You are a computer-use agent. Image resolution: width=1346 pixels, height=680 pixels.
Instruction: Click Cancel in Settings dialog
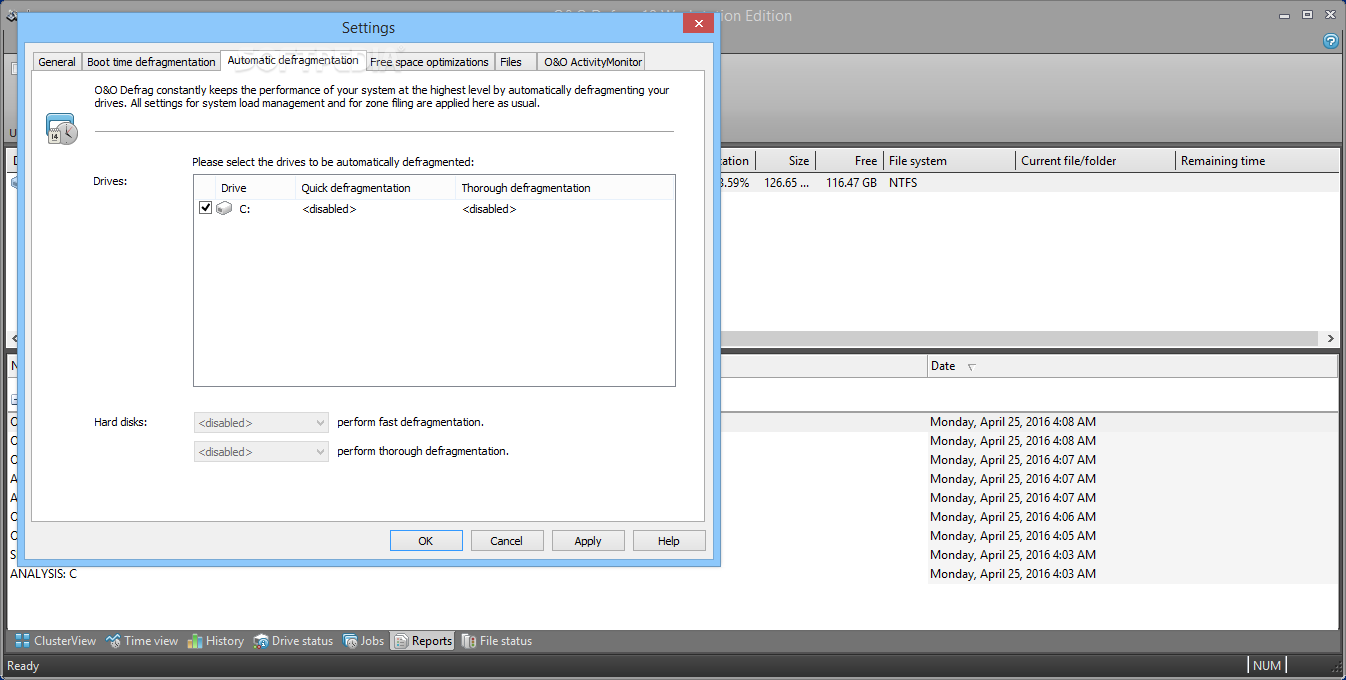pyautogui.click(x=507, y=541)
